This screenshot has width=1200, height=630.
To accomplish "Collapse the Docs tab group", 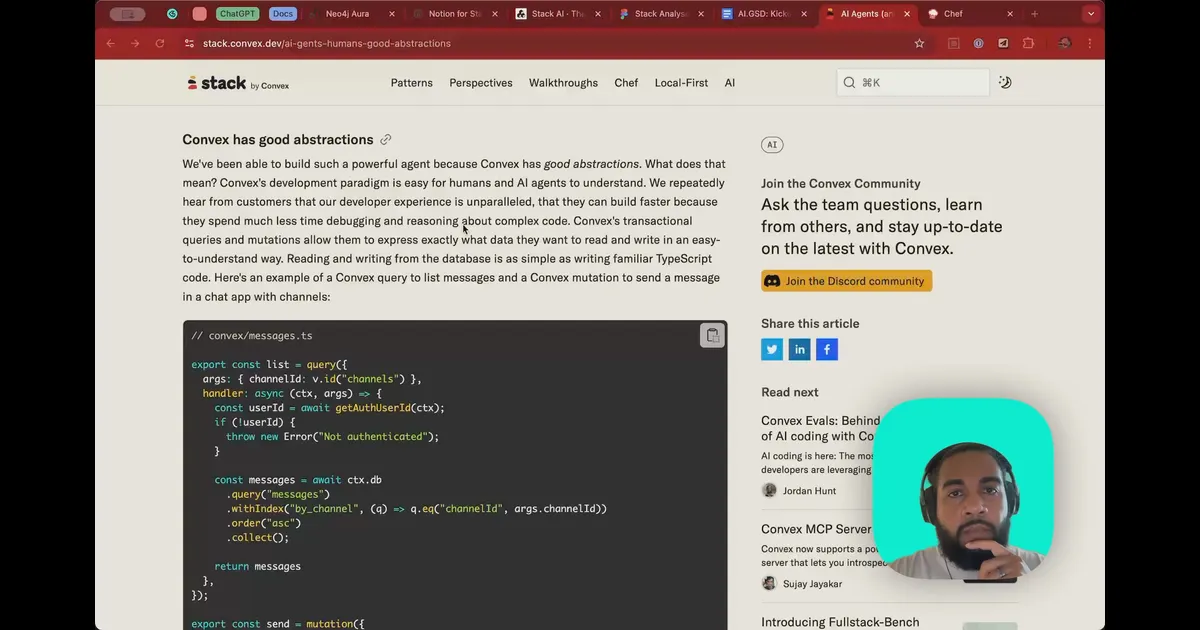I will pyautogui.click(x=282, y=14).
